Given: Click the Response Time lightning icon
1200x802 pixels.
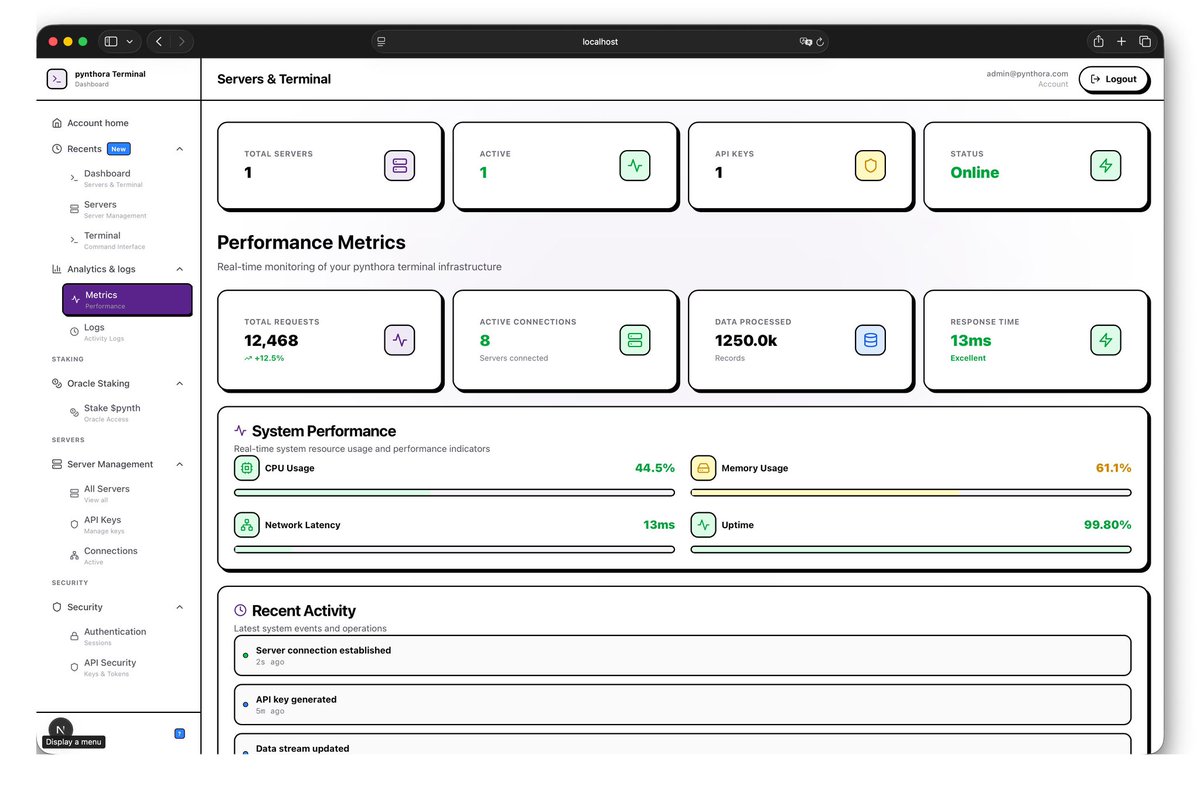Looking at the screenshot, I should coord(1105,340).
